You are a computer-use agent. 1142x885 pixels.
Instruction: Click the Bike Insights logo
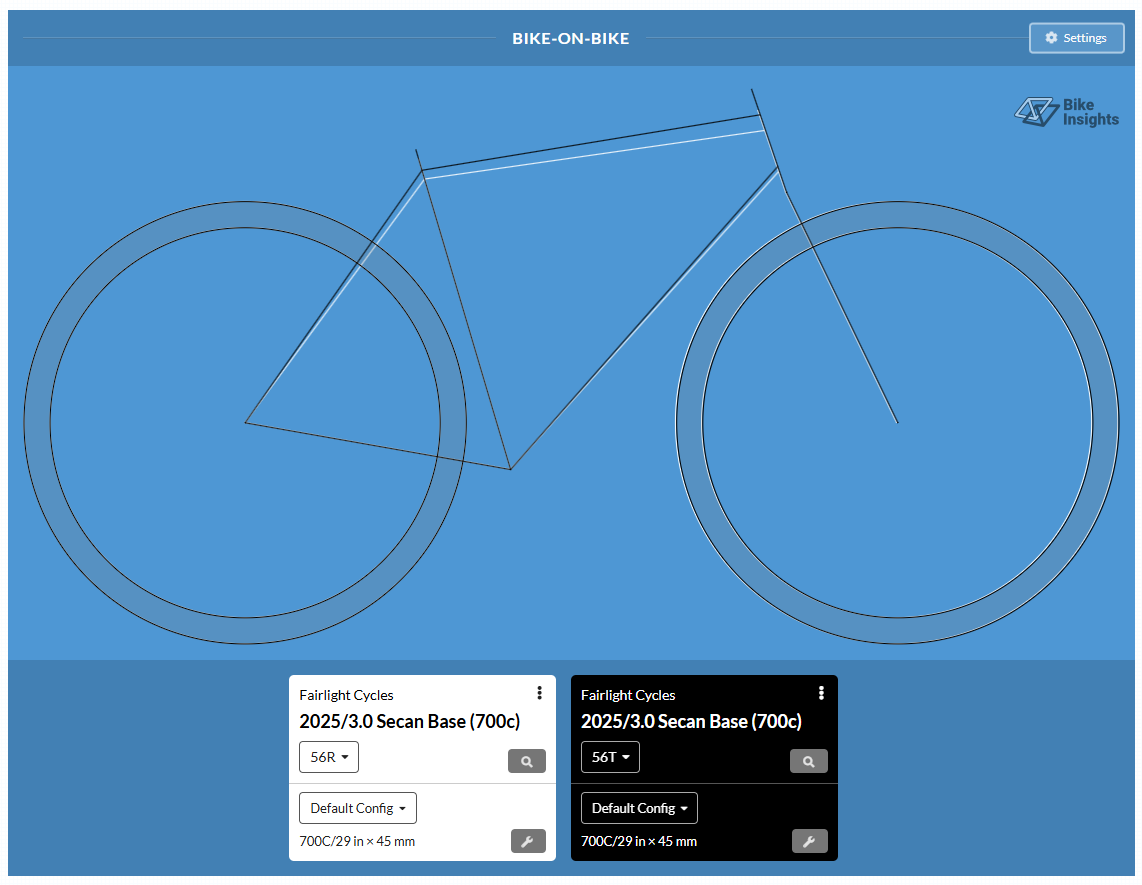[x=1067, y=112]
